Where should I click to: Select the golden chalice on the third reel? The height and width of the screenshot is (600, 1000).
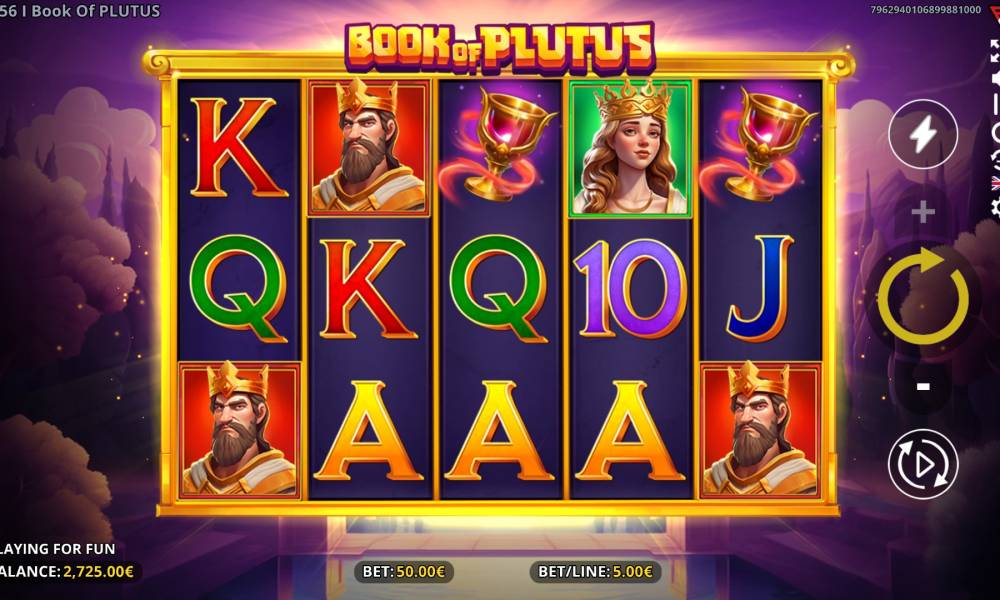click(499, 145)
